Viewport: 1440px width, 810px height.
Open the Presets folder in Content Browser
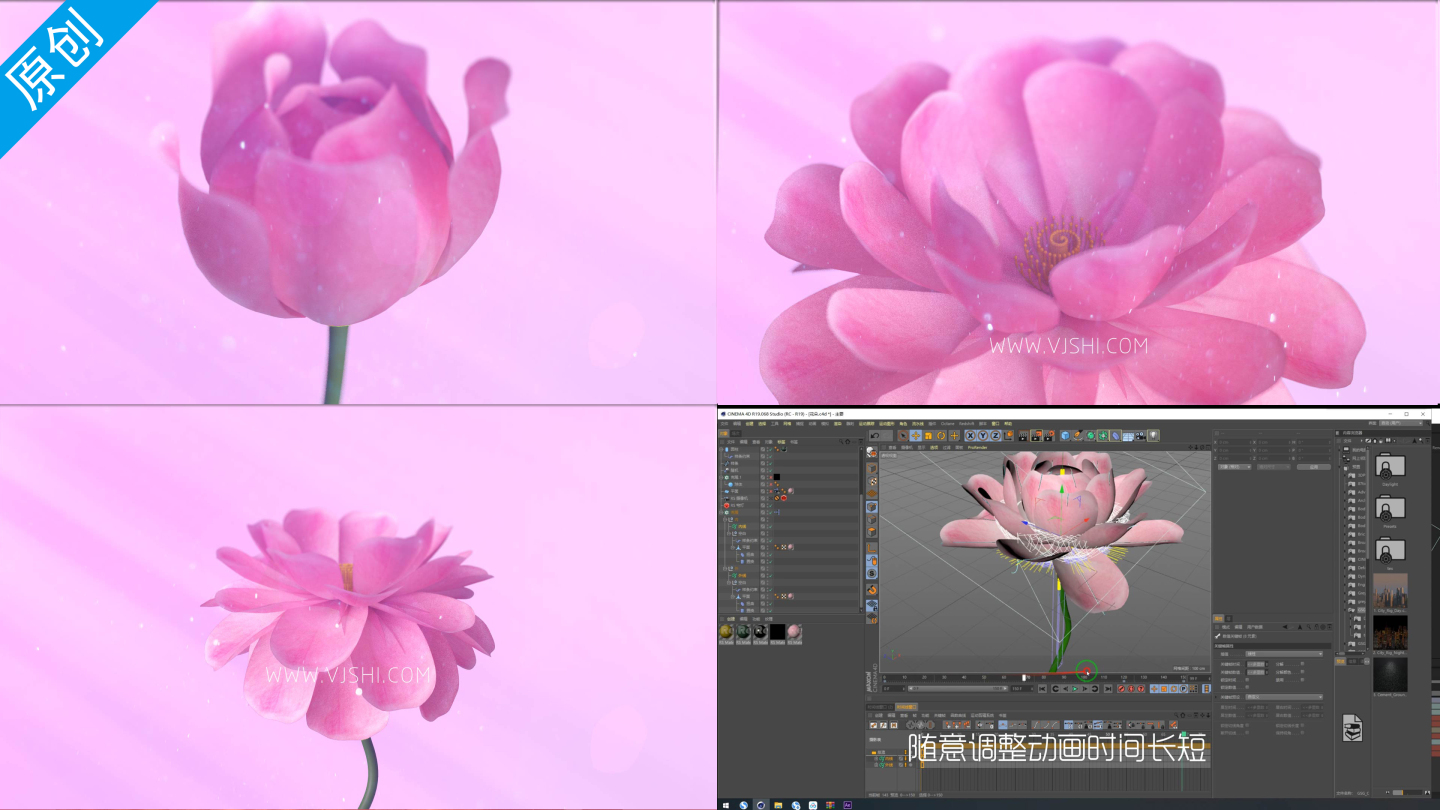coord(1390,511)
